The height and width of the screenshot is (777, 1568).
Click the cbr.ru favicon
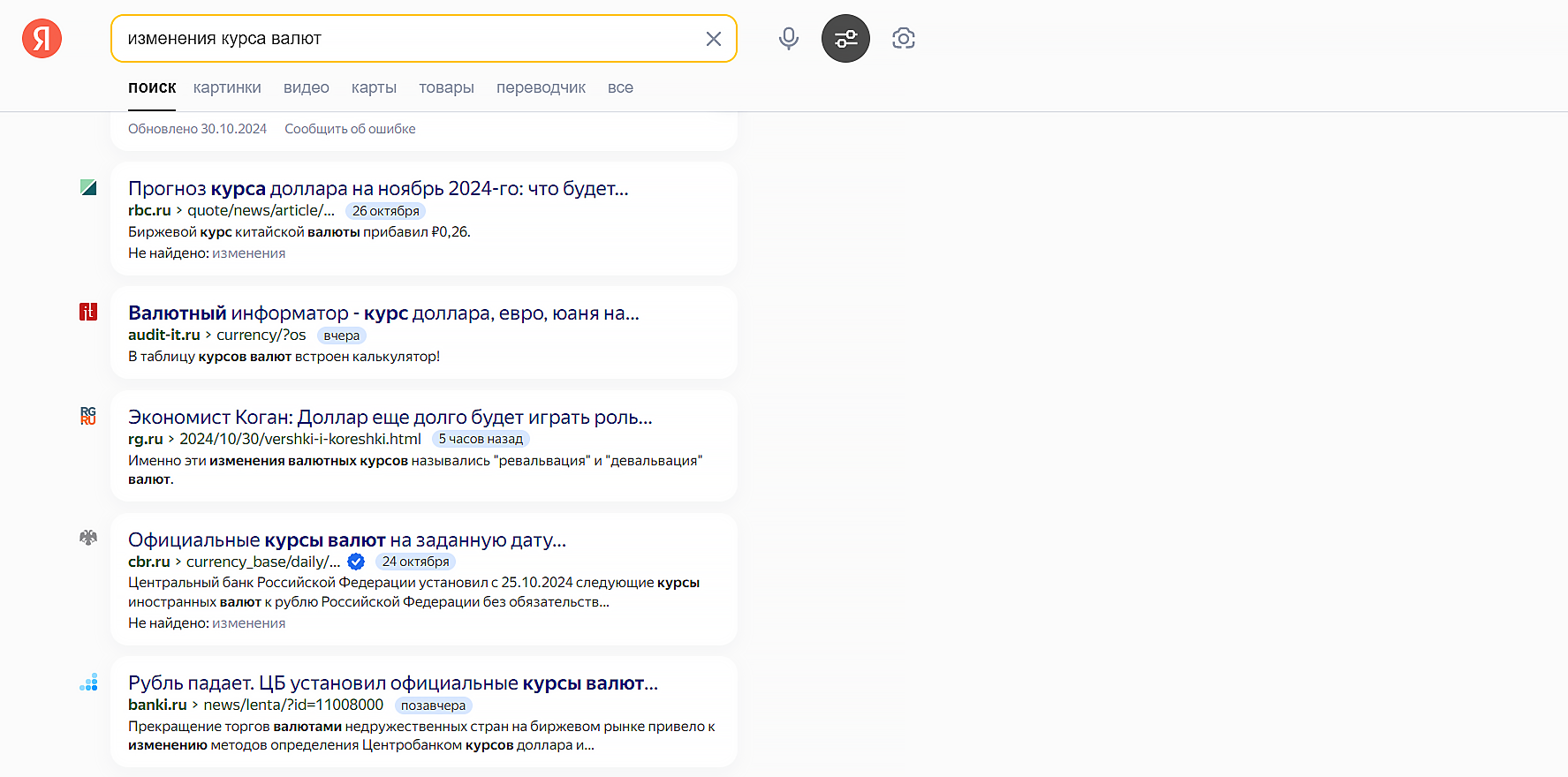[88, 538]
